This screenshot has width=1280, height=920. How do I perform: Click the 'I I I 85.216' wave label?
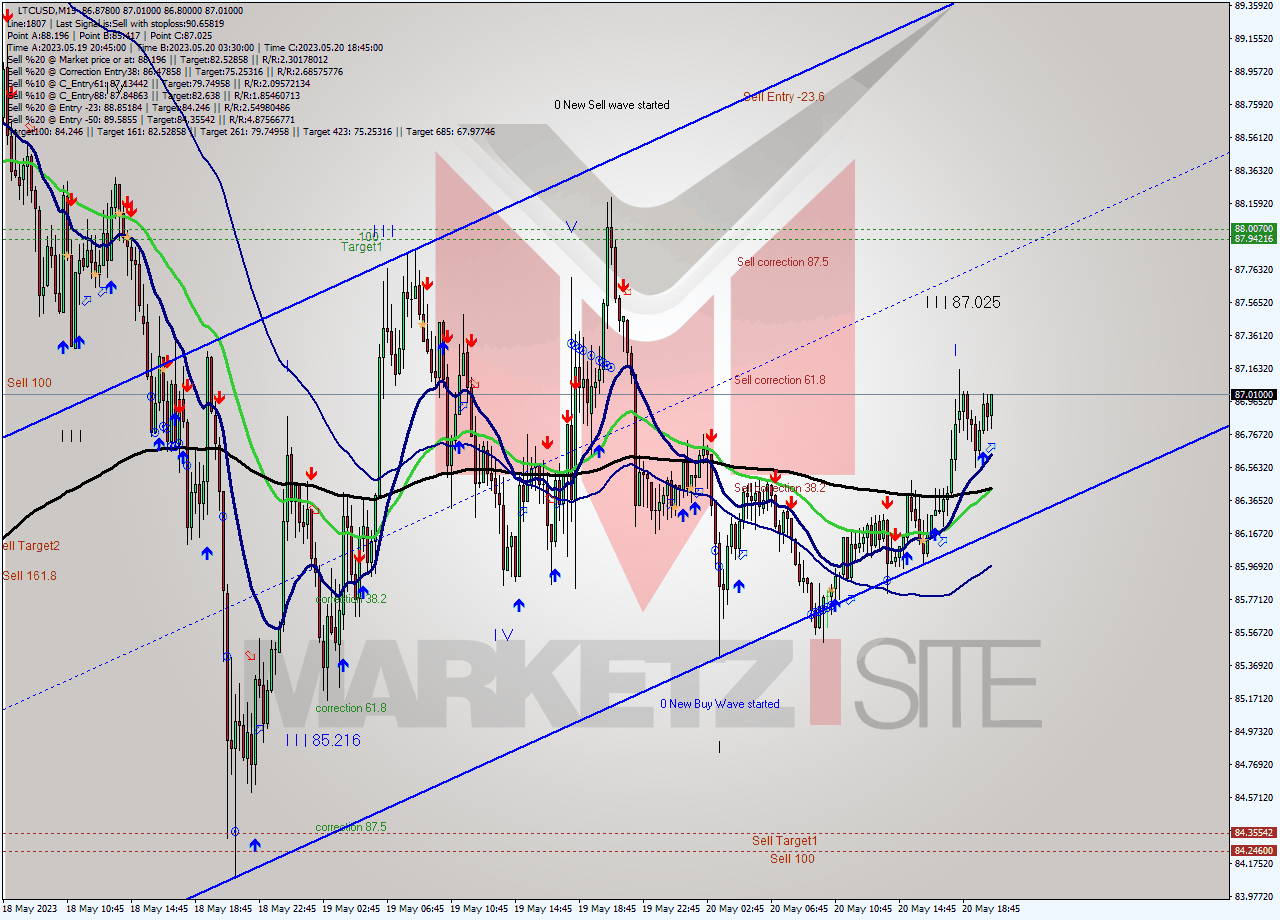tap(322, 740)
